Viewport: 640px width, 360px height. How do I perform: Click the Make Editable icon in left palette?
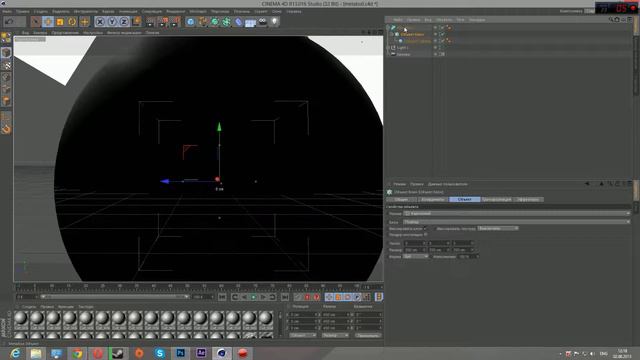coord(6,38)
